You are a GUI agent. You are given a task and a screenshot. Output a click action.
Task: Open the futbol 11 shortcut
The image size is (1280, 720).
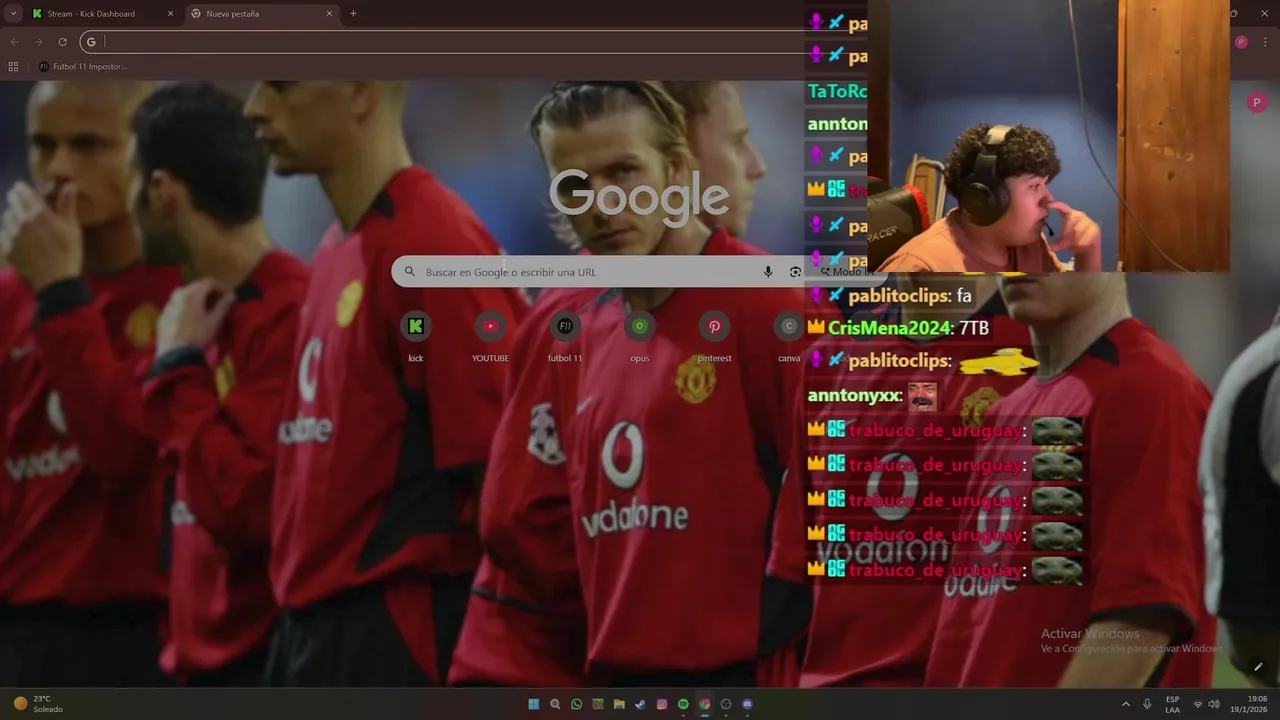click(565, 334)
